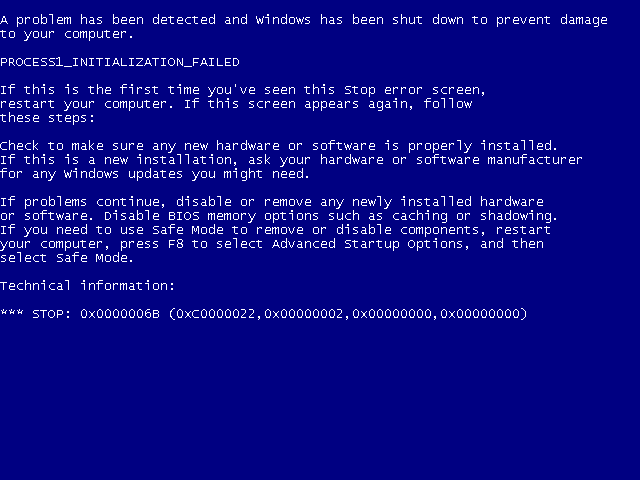Click the 'Technical information:' heading

(87, 286)
